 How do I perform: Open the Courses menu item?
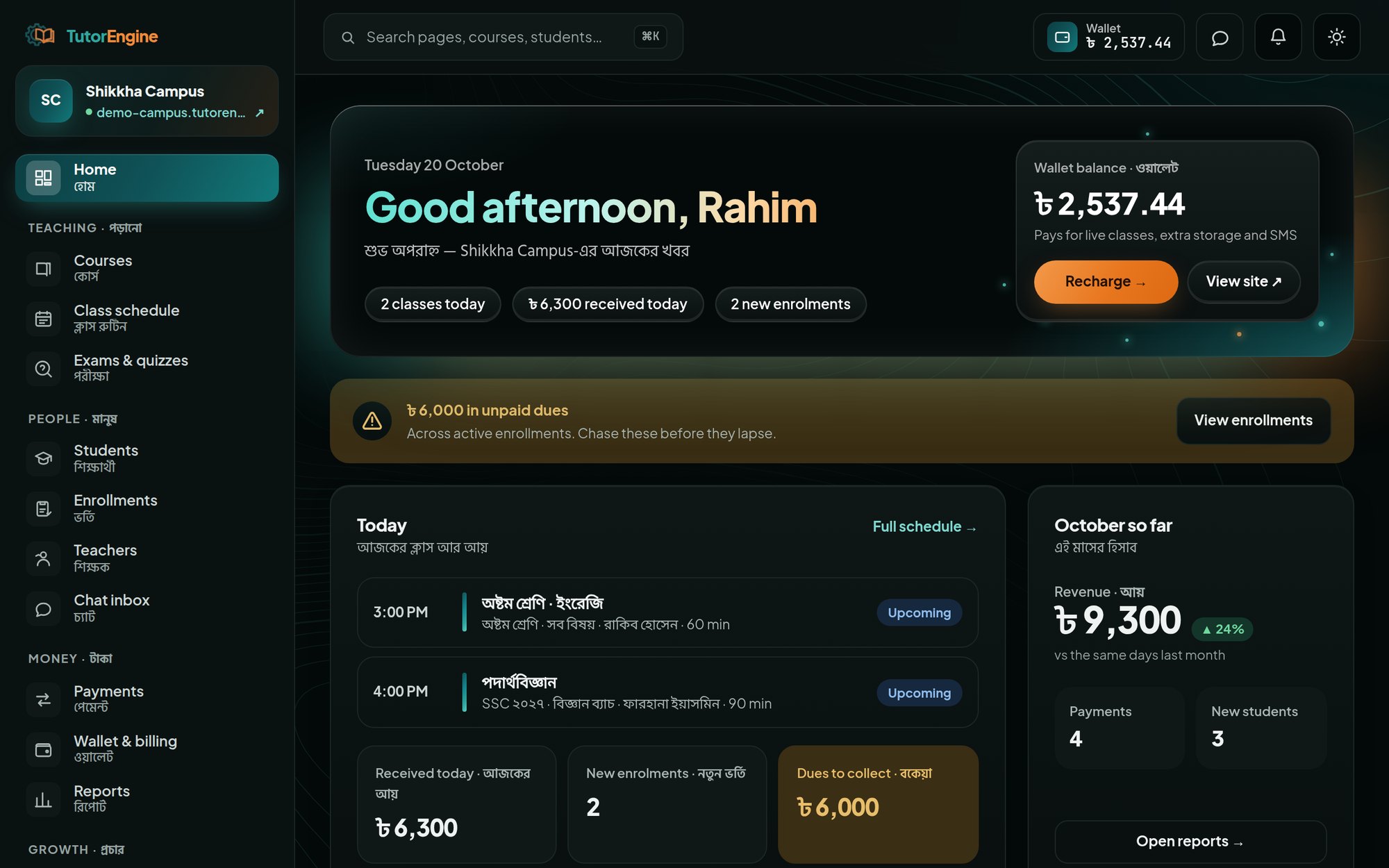point(147,269)
